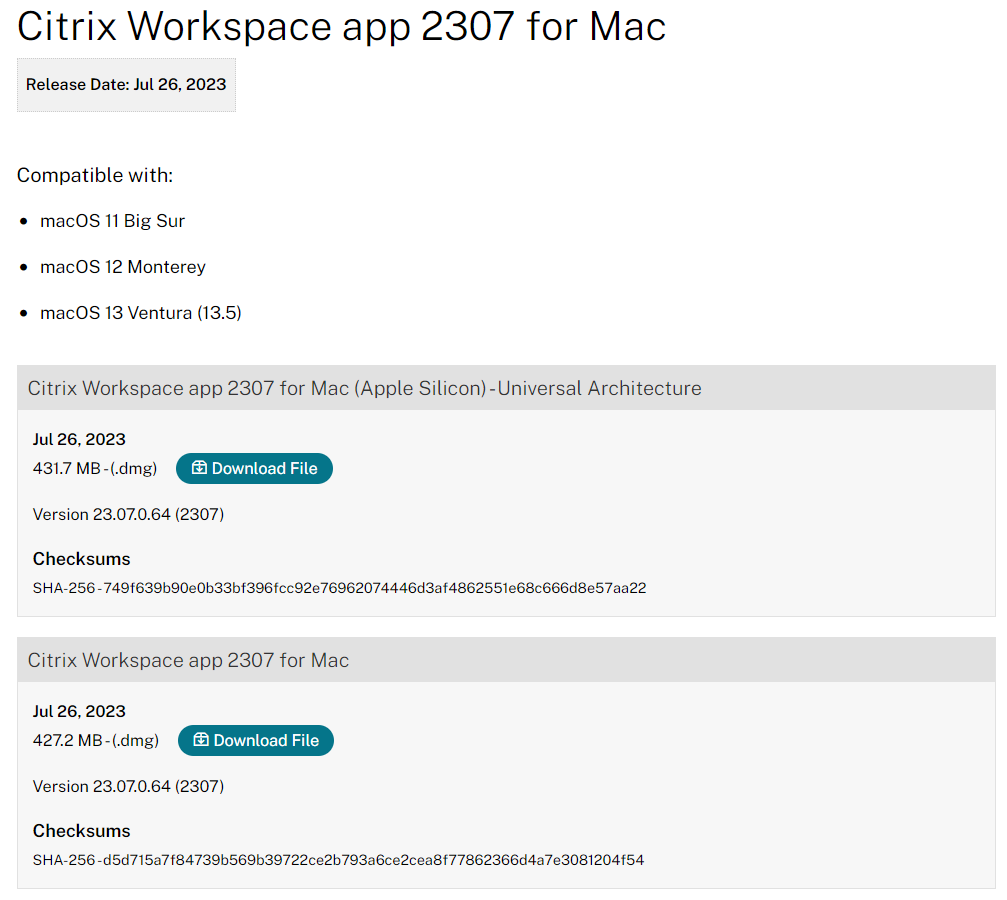This screenshot has height=900, width=1007.
Task: Select the Release Date: Jul 26, 2023 box
Action: (127, 85)
